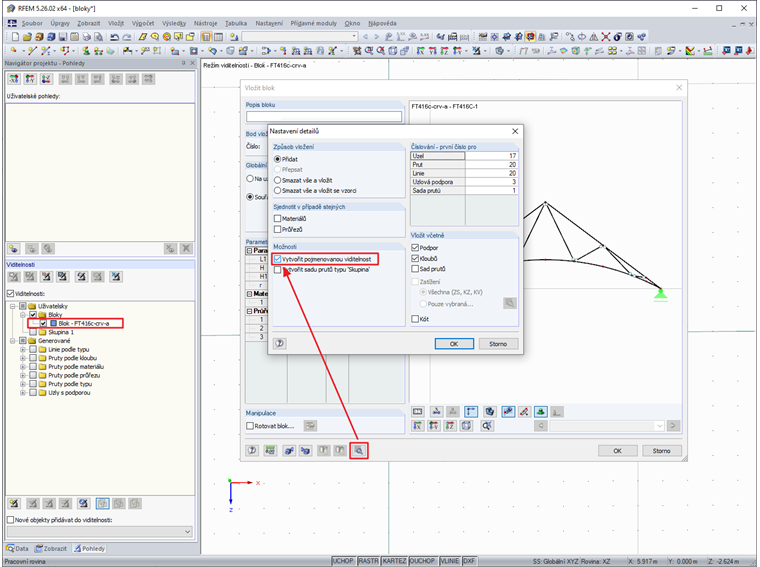This screenshot has width=760, height=567.
Task: Toggle the Viditelnosti checkbox in the navigator
Action: [x=11, y=294]
